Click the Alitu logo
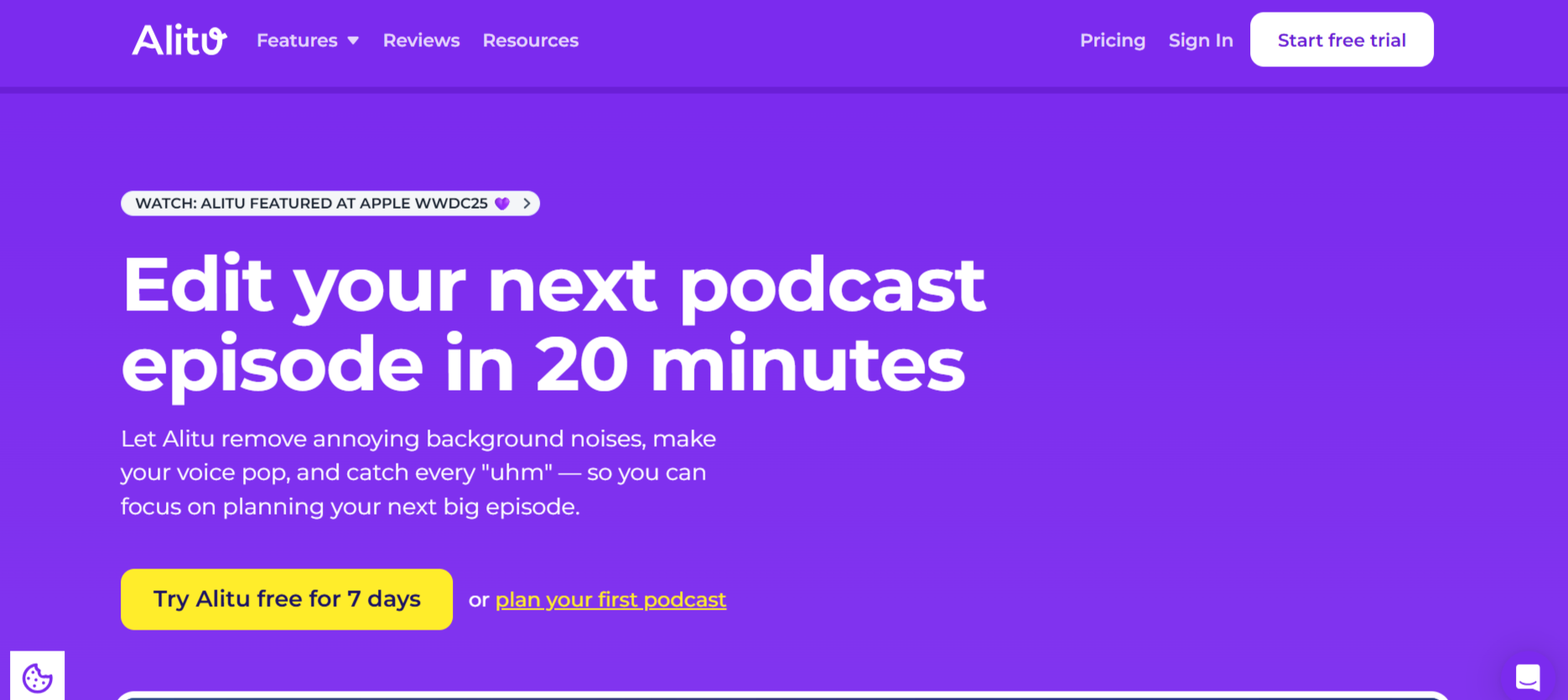This screenshot has width=1568, height=700. coord(179,39)
